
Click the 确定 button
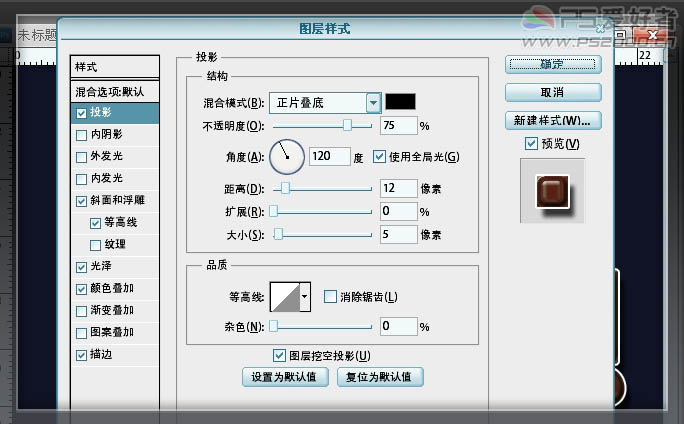[553, 65]
